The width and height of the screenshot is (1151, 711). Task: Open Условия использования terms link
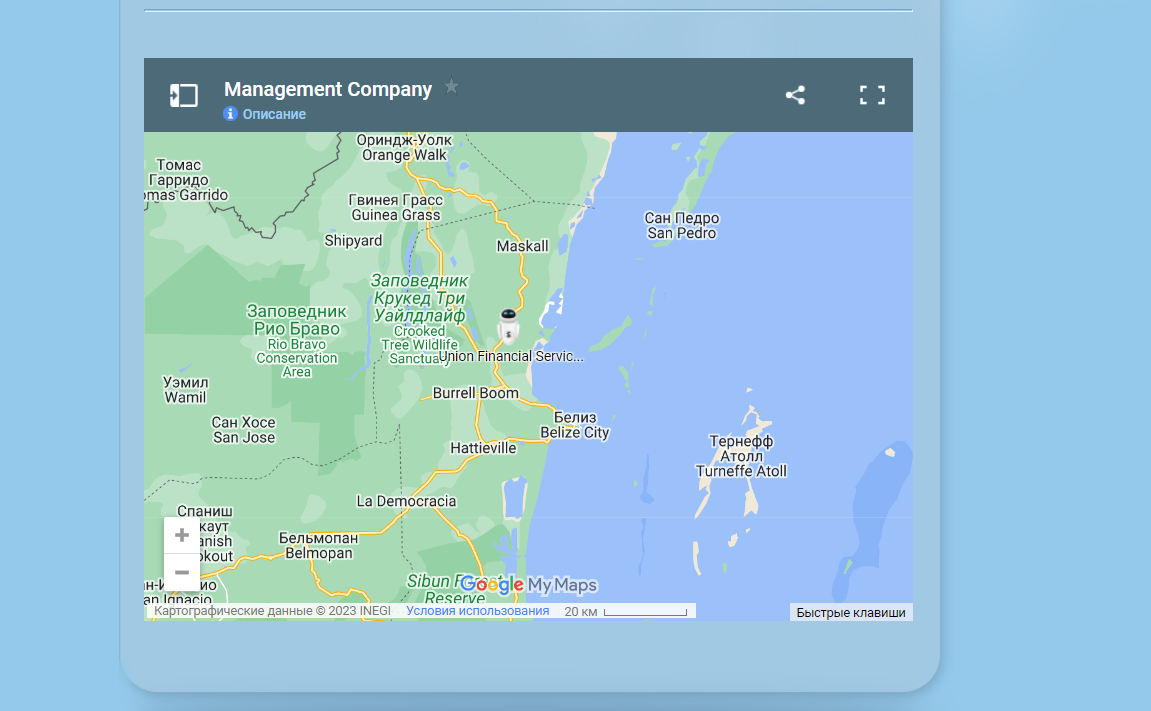coord(477,611)
